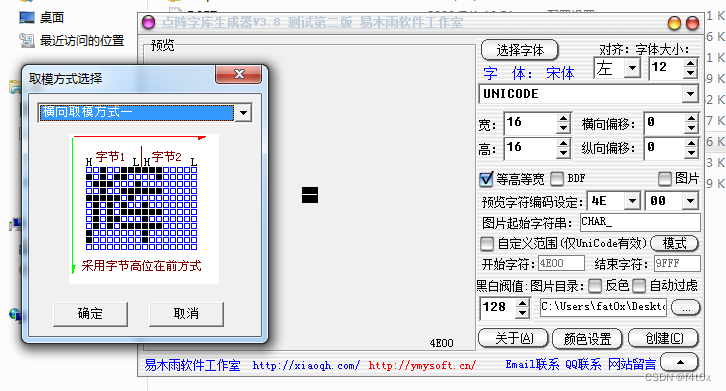Click the 创建(C) button
This screenshot has width=726, height=391.
663,339
